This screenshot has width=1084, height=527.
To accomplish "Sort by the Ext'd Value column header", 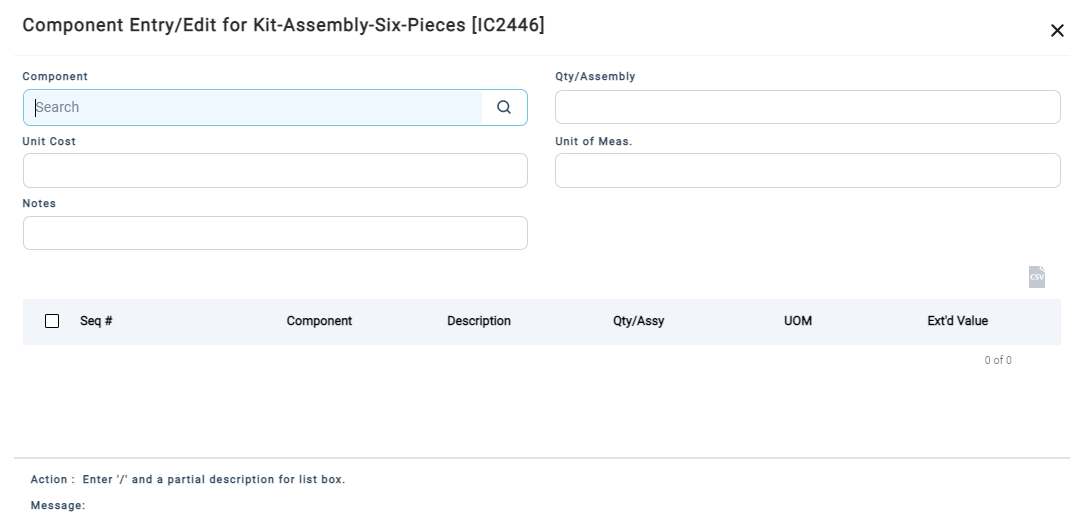I will [x=957, y=321].
